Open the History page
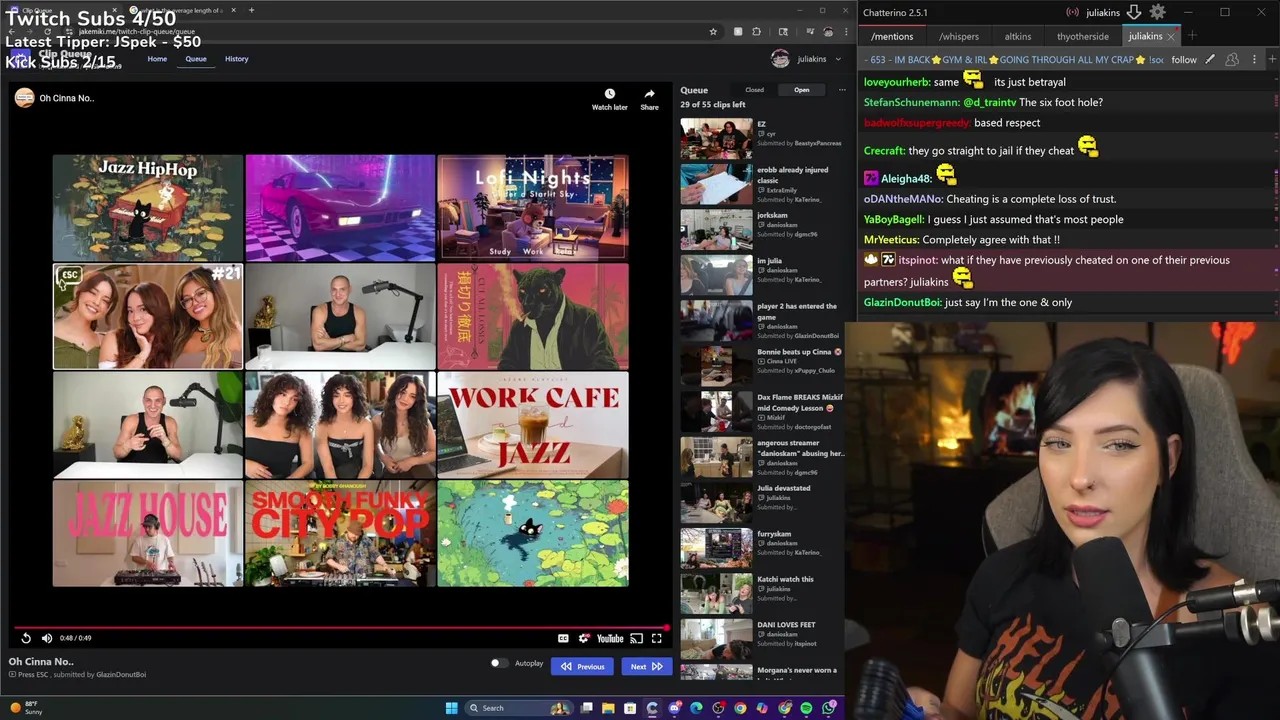Image resolution: width=1280 pixels, height=720 pixels. point(236,59)
